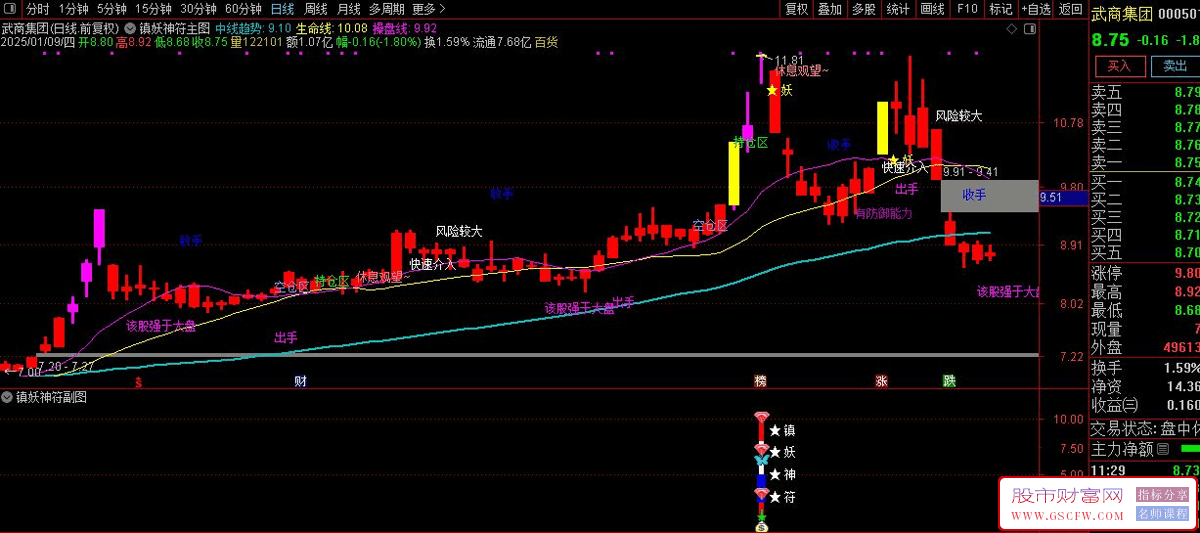
Task: Select the 30分钟 period
Action: coord(198,9)
